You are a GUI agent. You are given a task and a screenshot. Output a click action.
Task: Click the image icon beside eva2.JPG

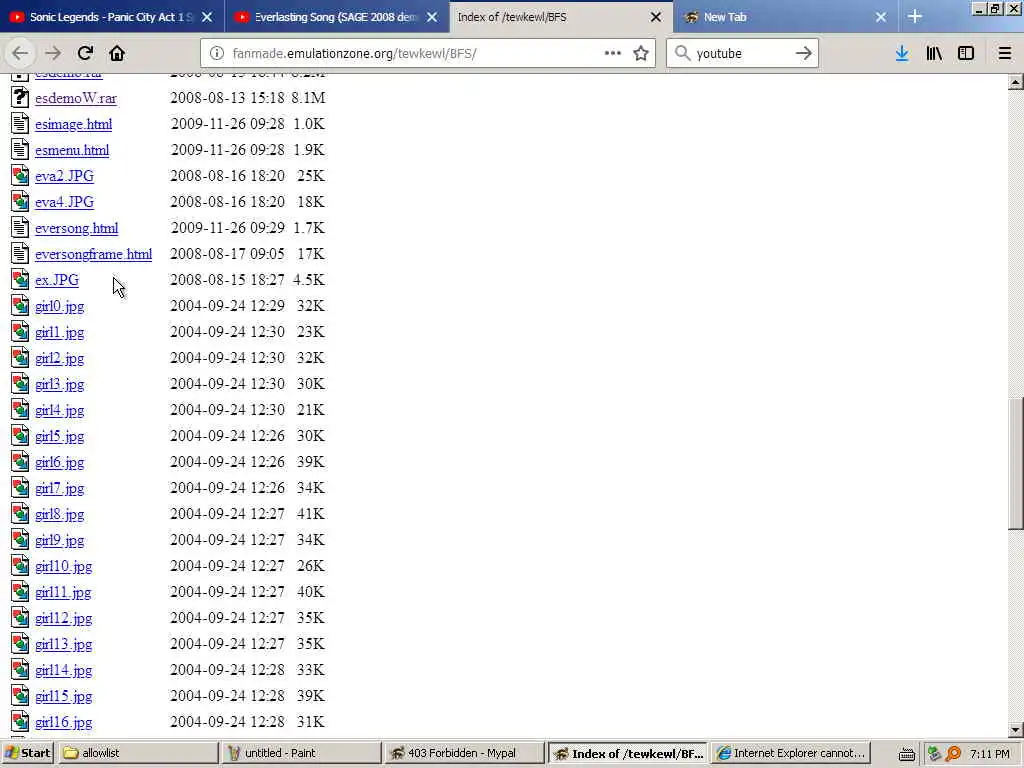20,176
